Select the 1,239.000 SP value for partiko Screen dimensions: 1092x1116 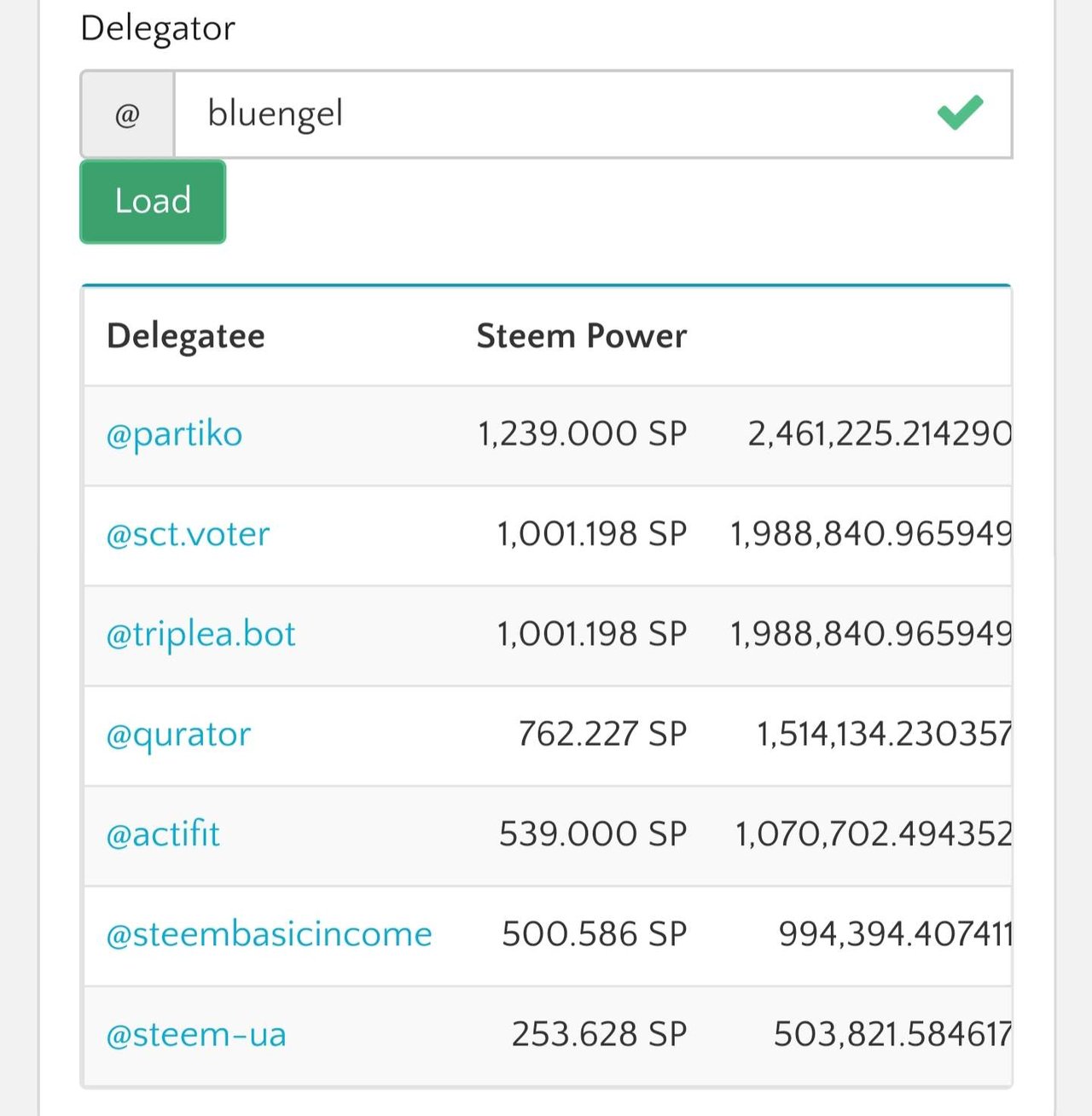pos(582,434)
